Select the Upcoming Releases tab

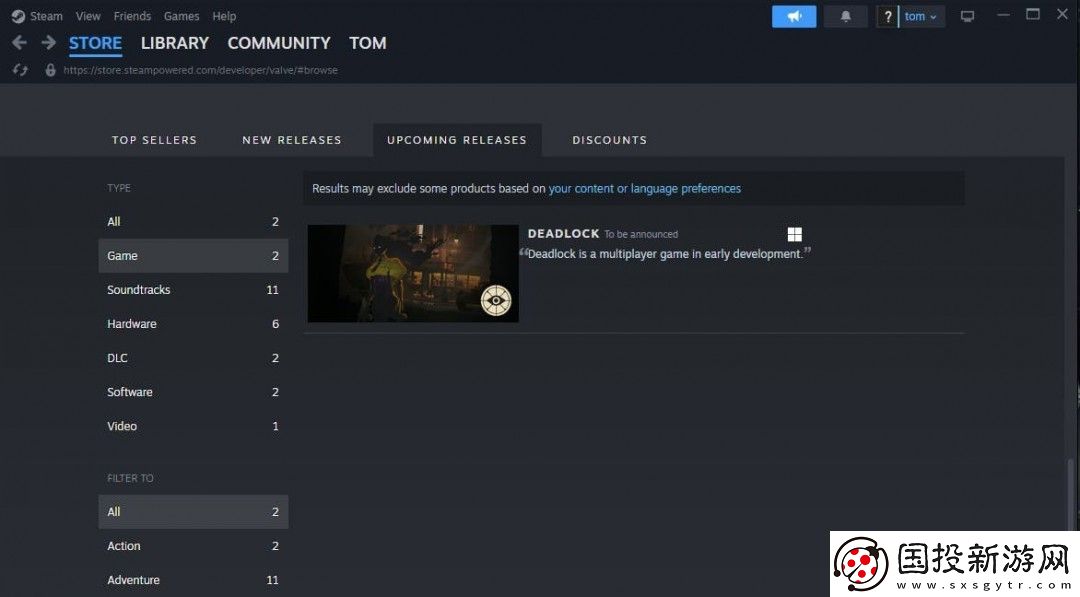[x=457, y=140]
